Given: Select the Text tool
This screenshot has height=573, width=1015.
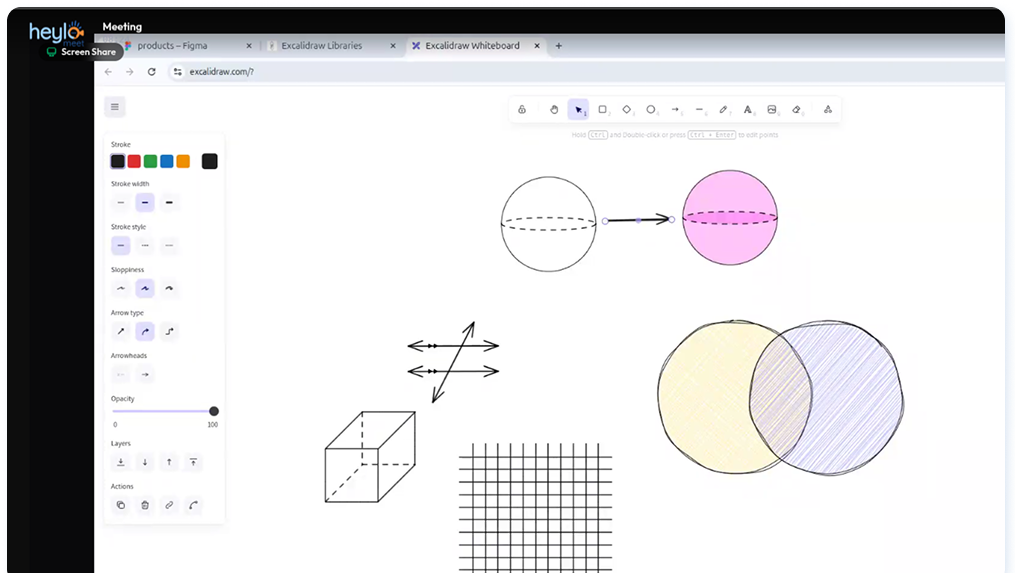Looking at the screenshot, I should tap(748, 109).
